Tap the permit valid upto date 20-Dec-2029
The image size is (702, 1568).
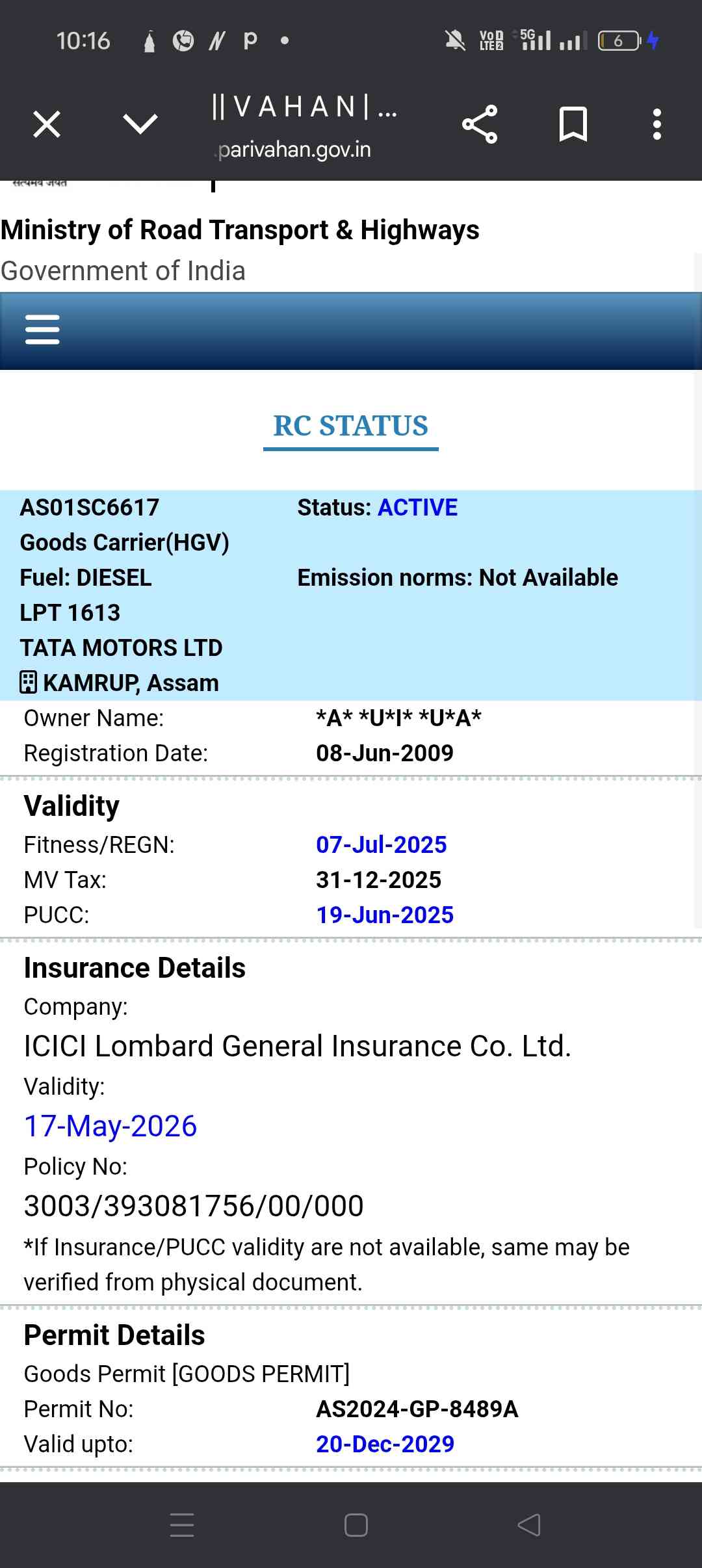[385, 1444]
